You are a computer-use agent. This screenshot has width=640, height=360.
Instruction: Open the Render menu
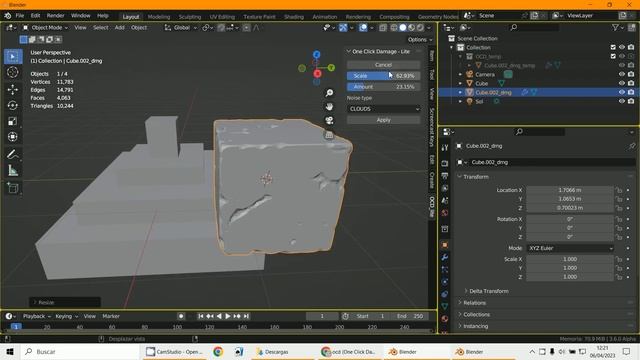click(x=56, y=16)
